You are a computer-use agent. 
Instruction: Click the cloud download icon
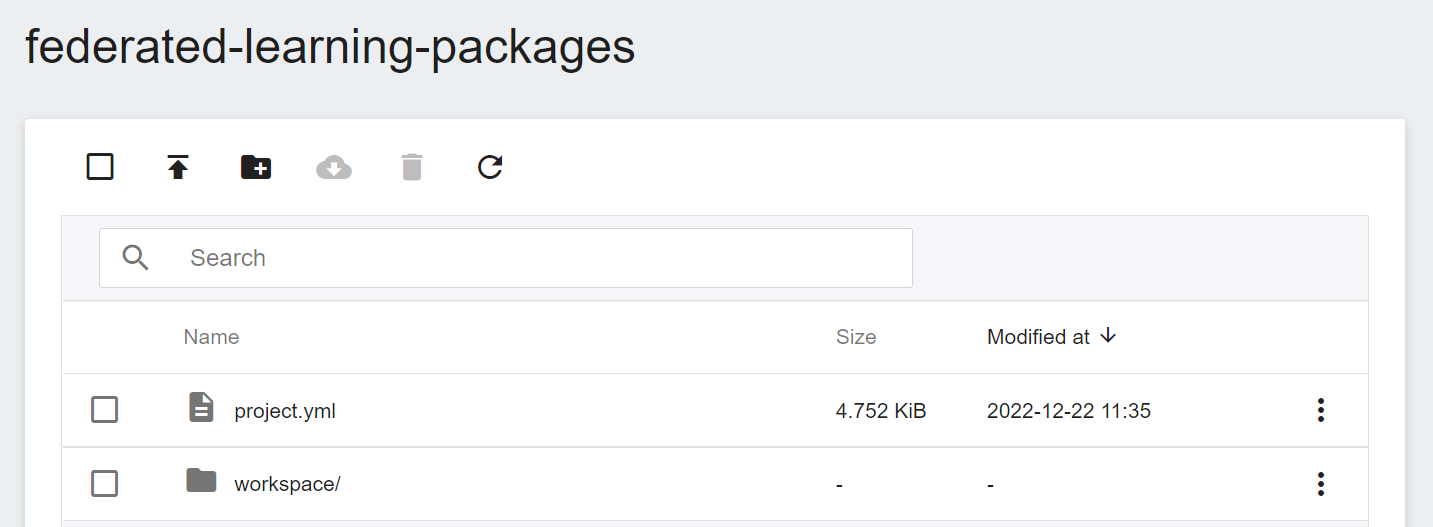(334, 167)
